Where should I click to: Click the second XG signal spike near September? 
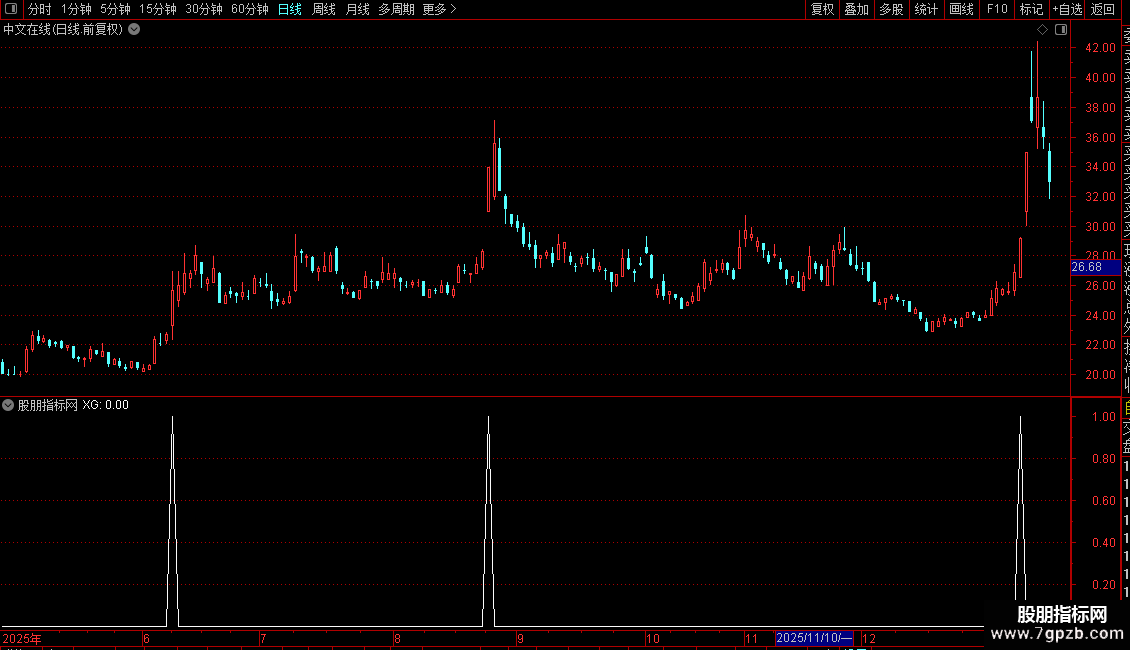[x=489, y=521]
